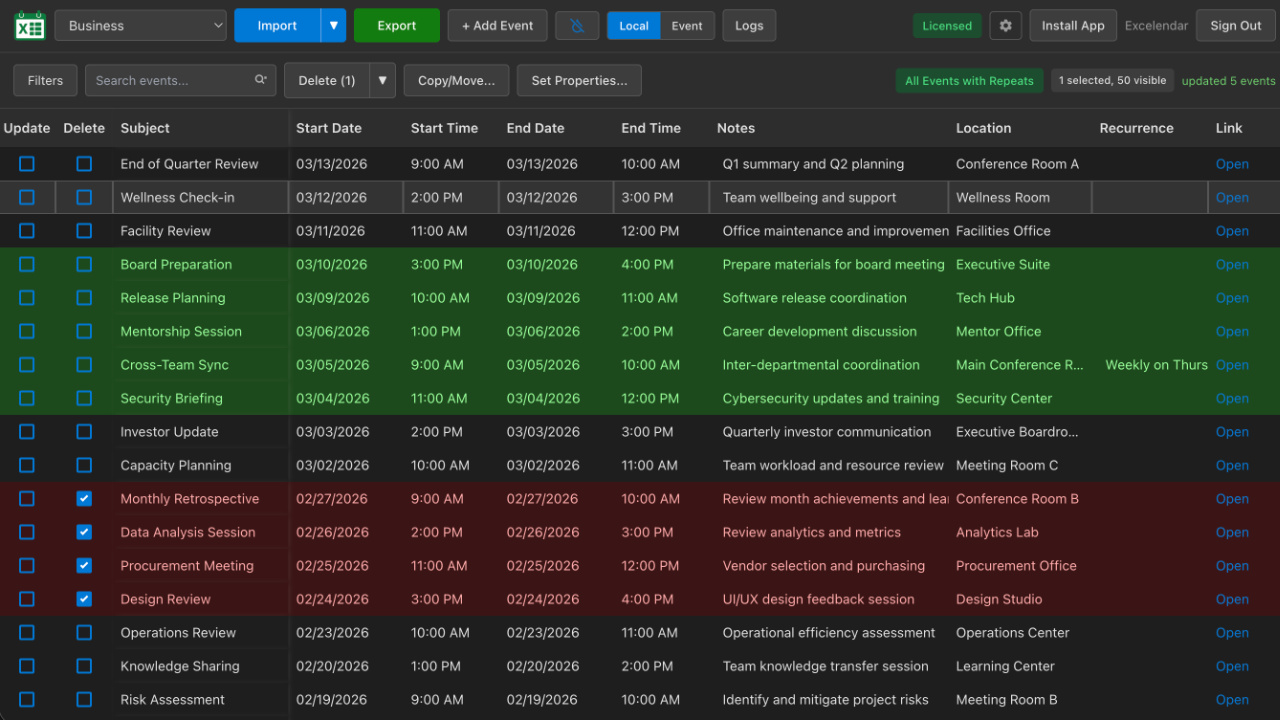Click the magnifier icon in search box
This screenshot has height=720, width=1280.
pos(261,81)
